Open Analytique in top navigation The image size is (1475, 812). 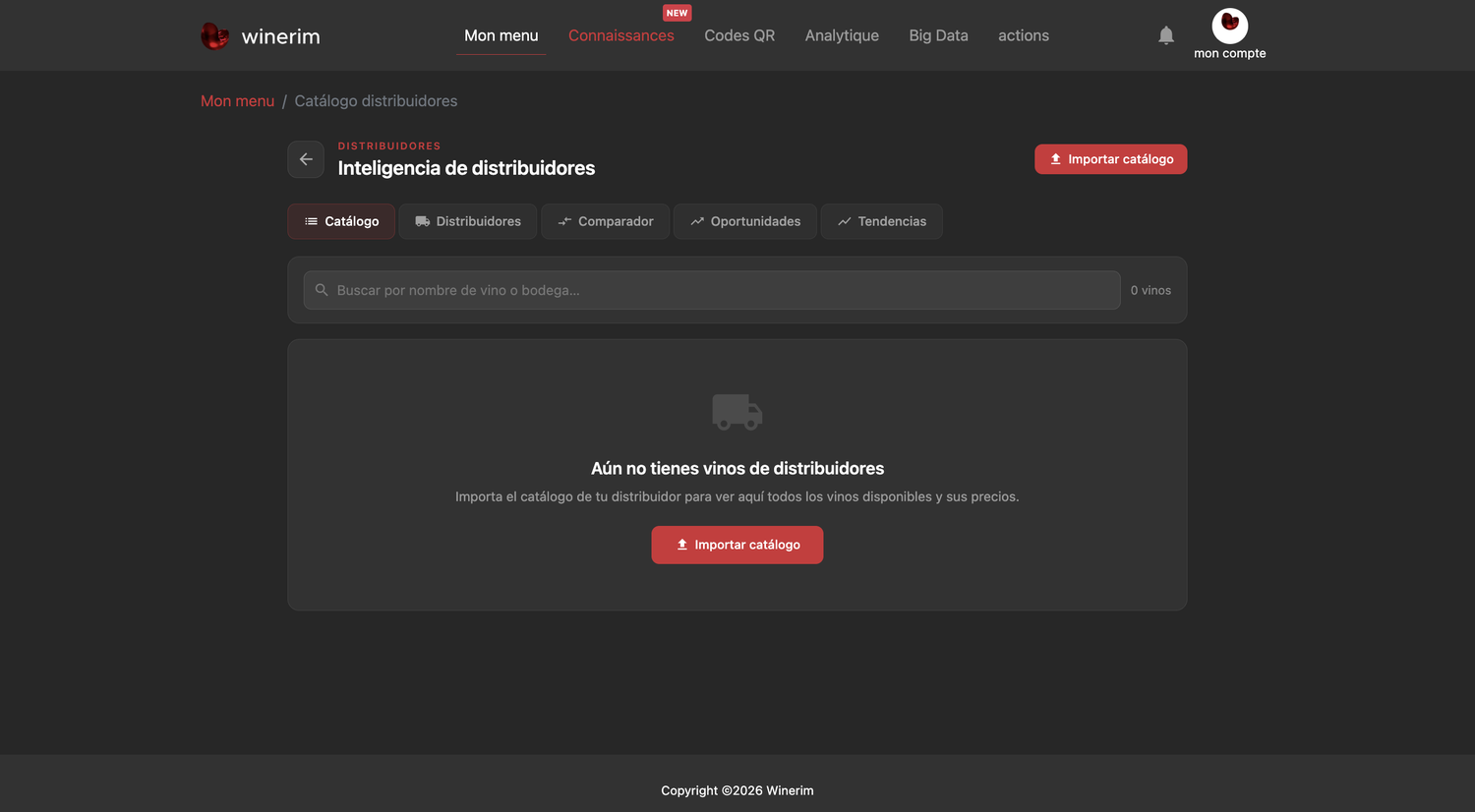842,35
